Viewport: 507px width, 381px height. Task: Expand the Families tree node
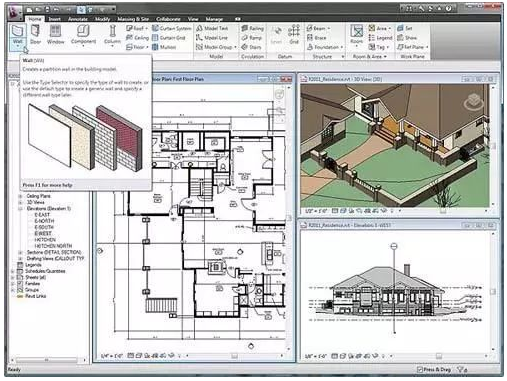tap(13, 284)
